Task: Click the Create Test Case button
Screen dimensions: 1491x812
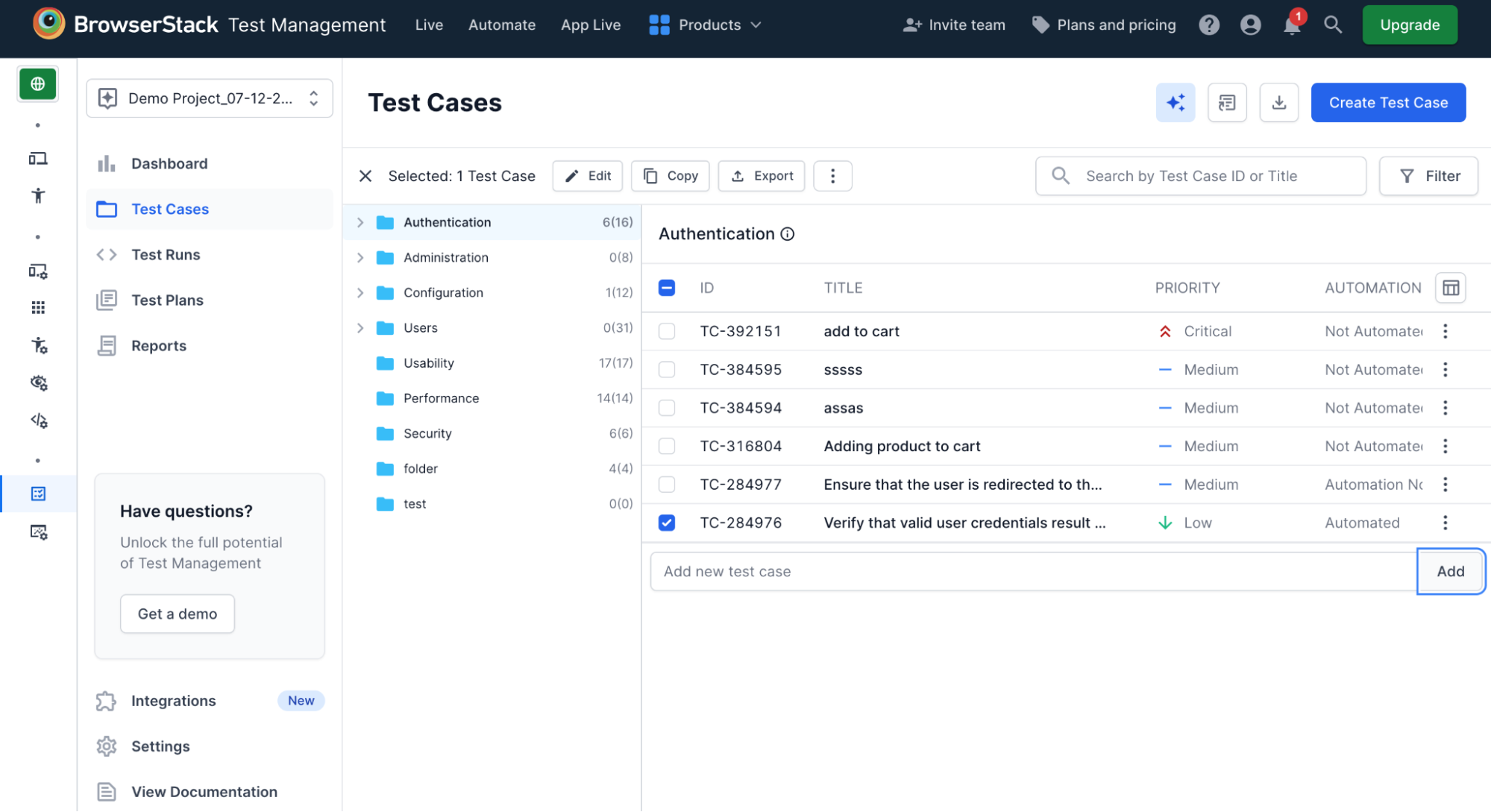Action: [x=1388, y=102]
